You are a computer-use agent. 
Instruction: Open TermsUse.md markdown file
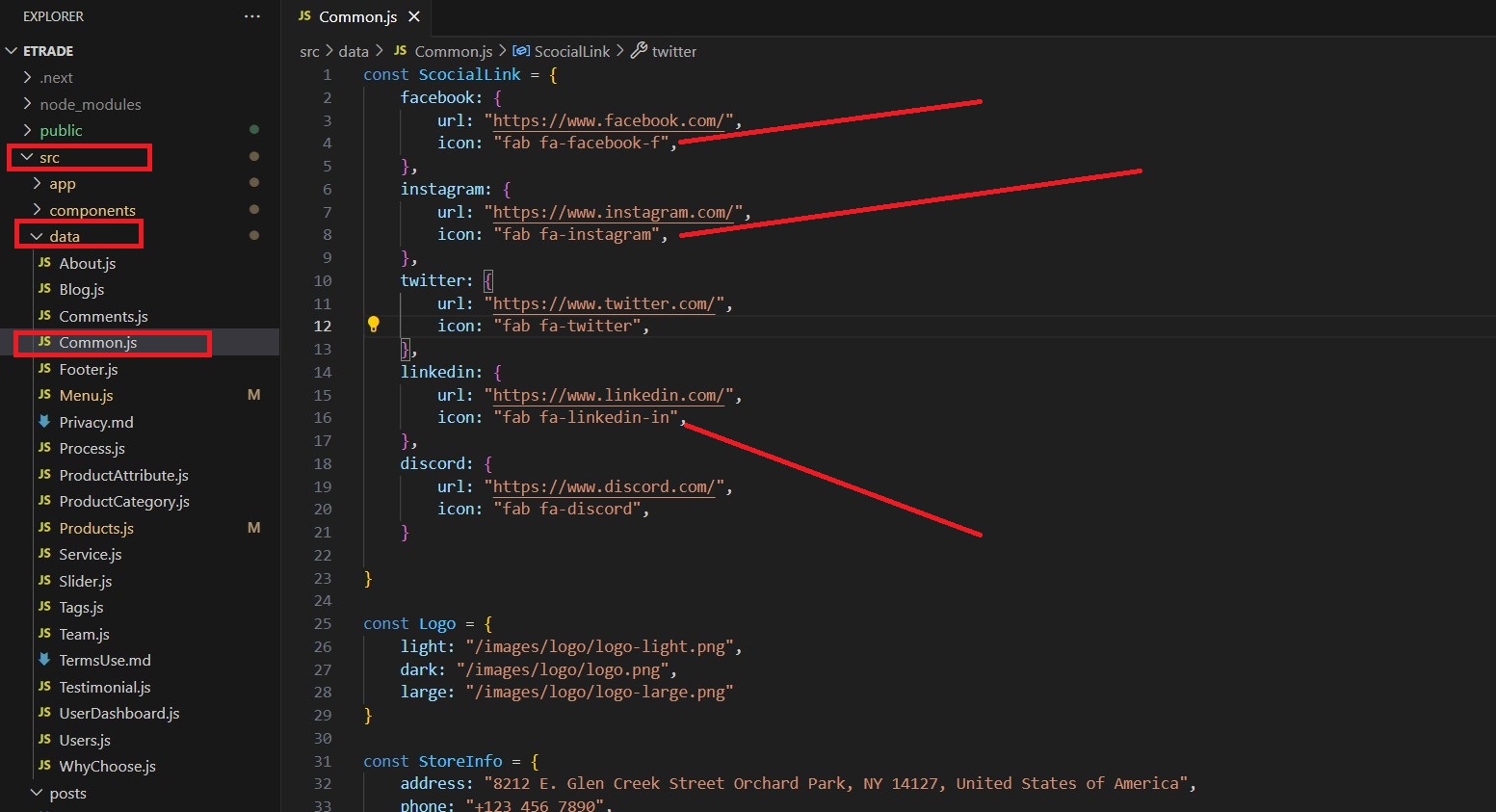pyautogui.click(x=104, y=660)
